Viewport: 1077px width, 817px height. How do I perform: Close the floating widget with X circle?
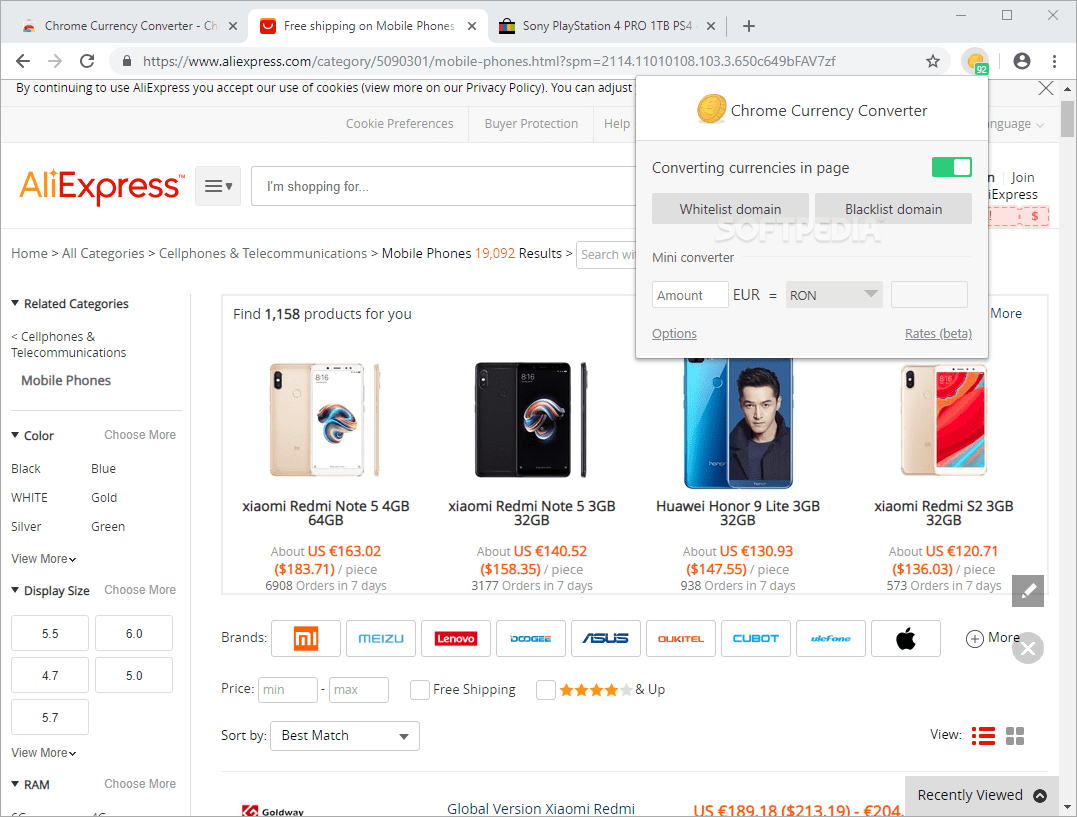point(1028,648)
